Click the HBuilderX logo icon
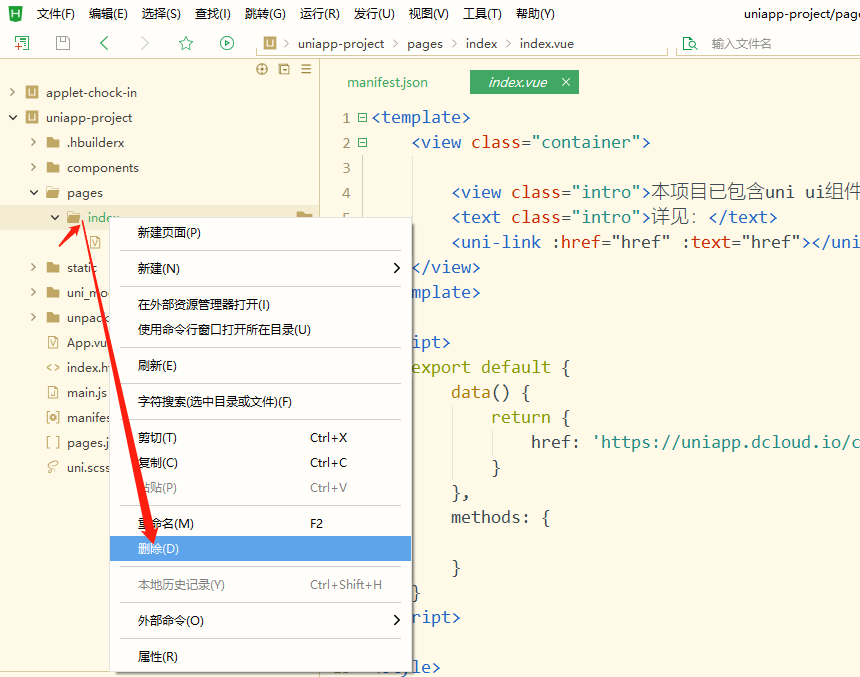Image resolution: width=860 pixels, height=677 pixels. (x=15, y=14)
